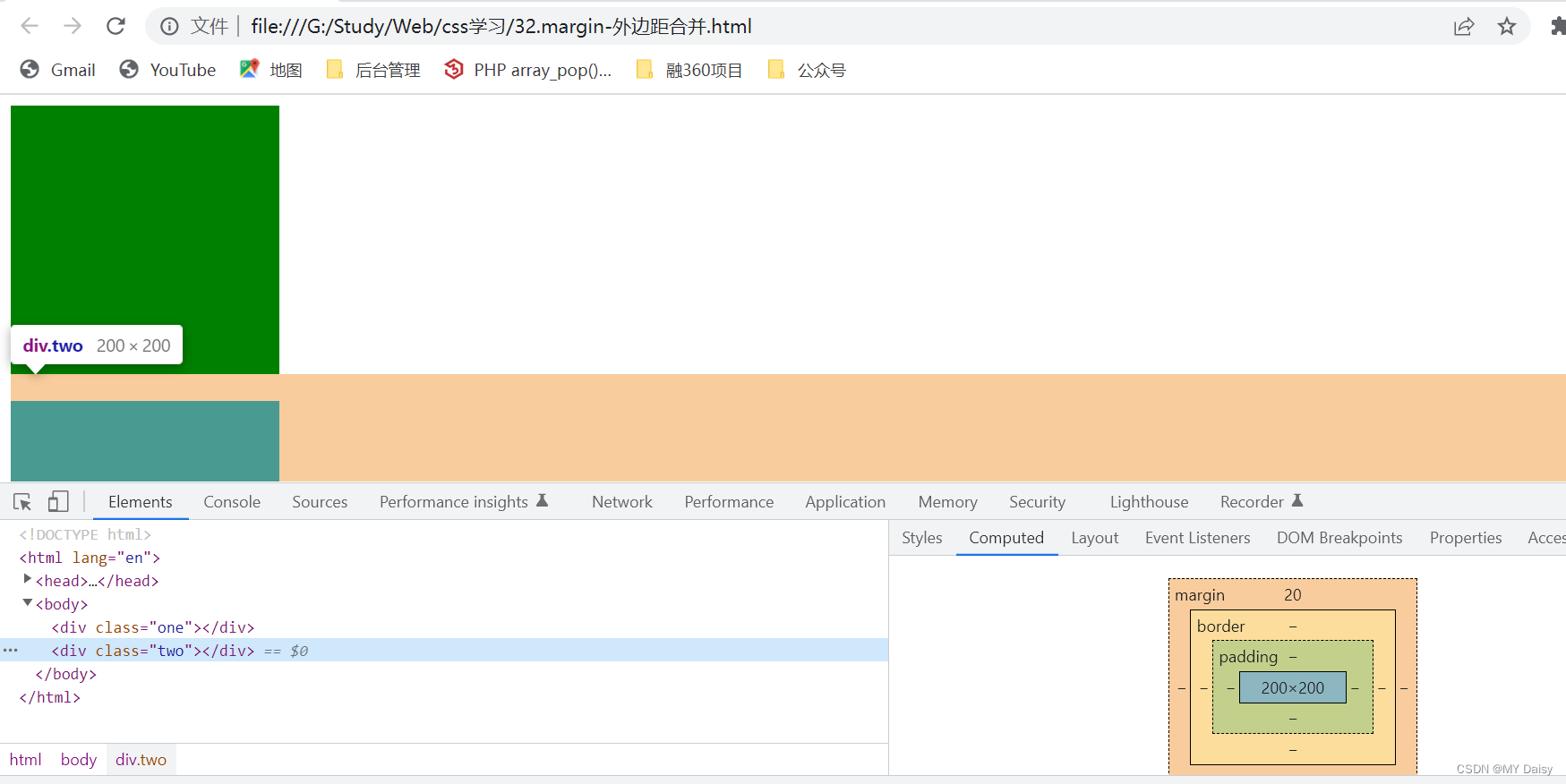
Task: Switch to the Sources tab
Action: pos(320,502)
